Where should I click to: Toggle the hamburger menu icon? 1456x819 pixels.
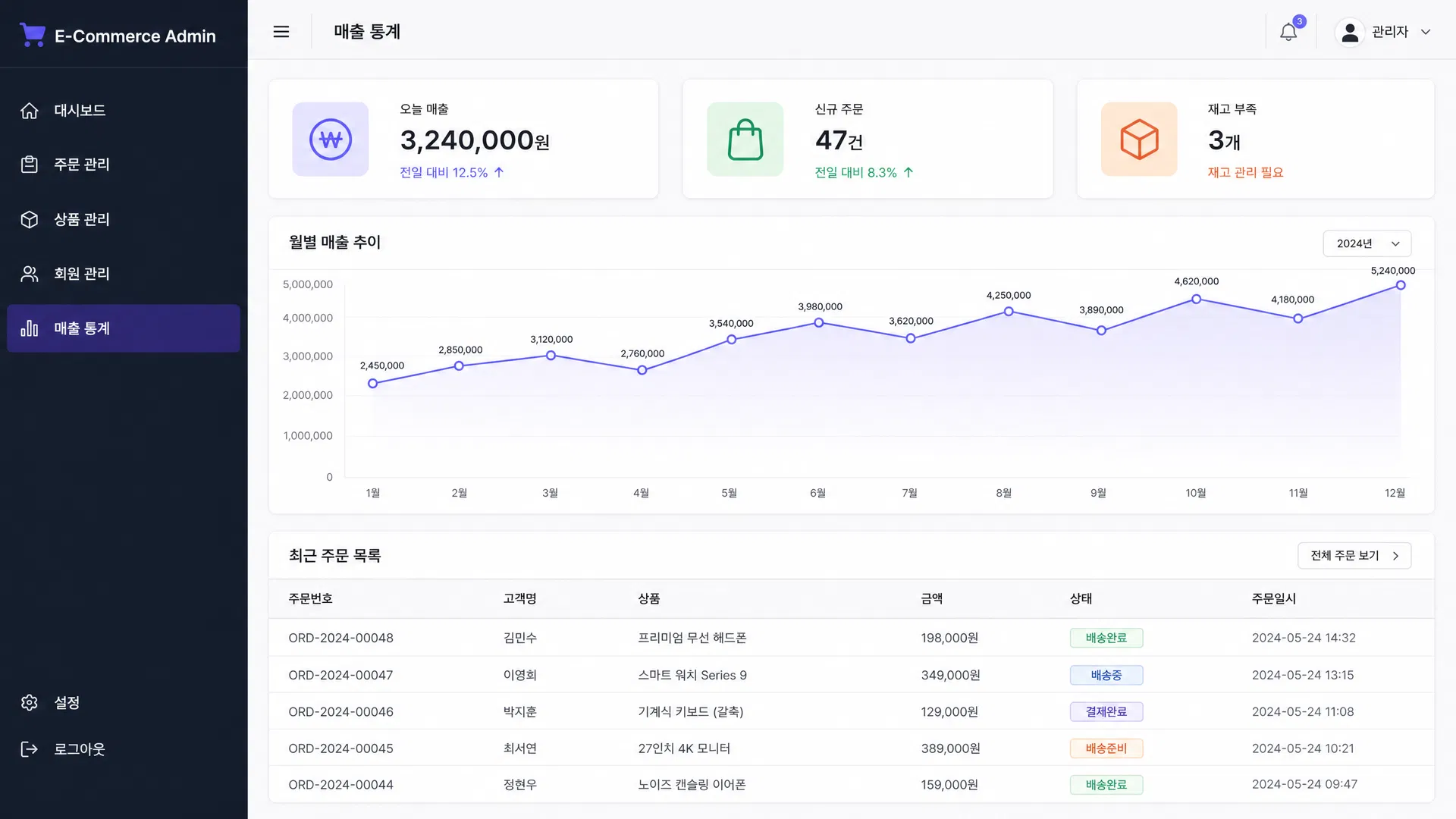(281, 32)
